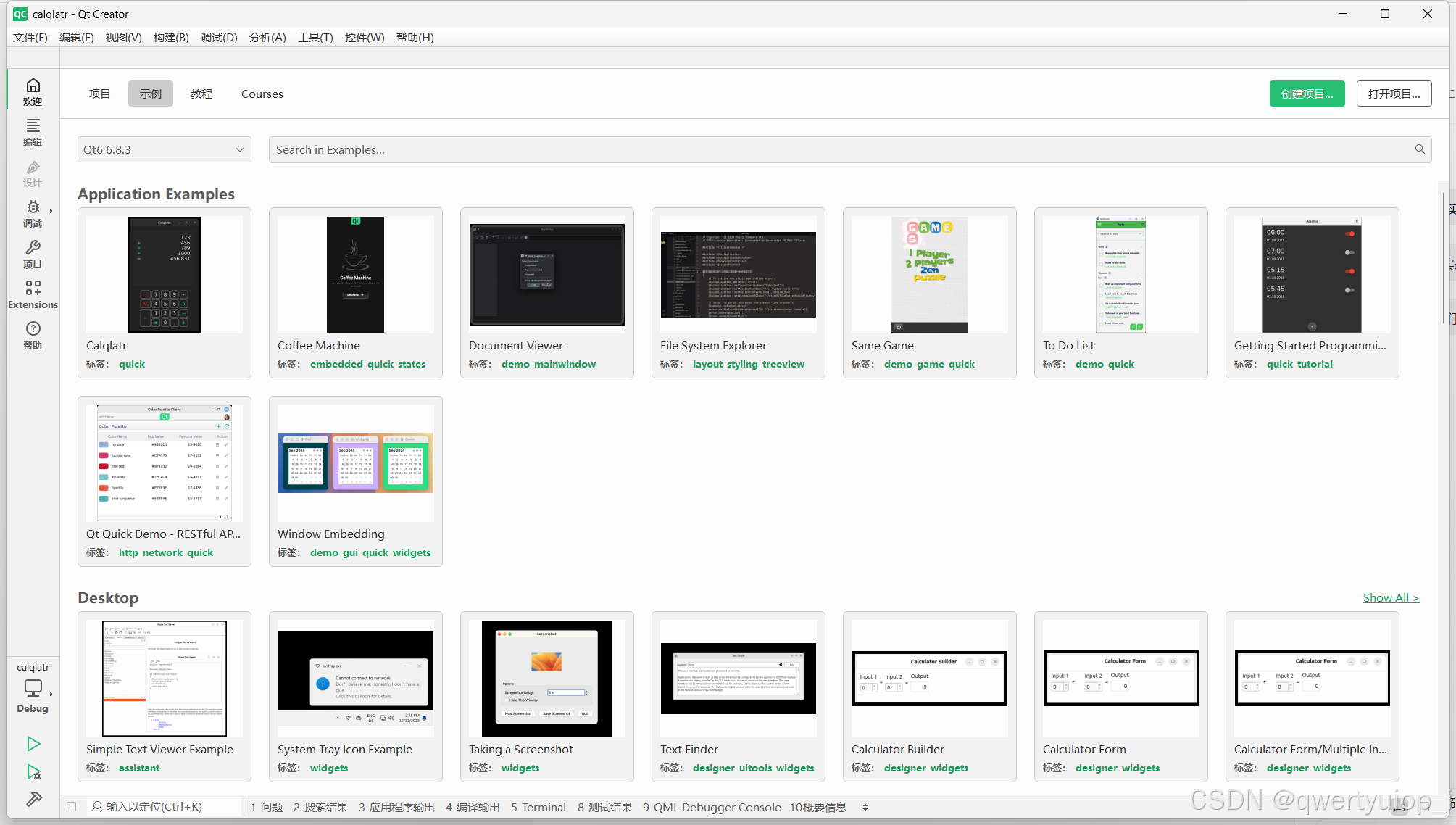The image size is (1456, 825).
Task: Open the Text Finder example
Action: tap(739, 697)
